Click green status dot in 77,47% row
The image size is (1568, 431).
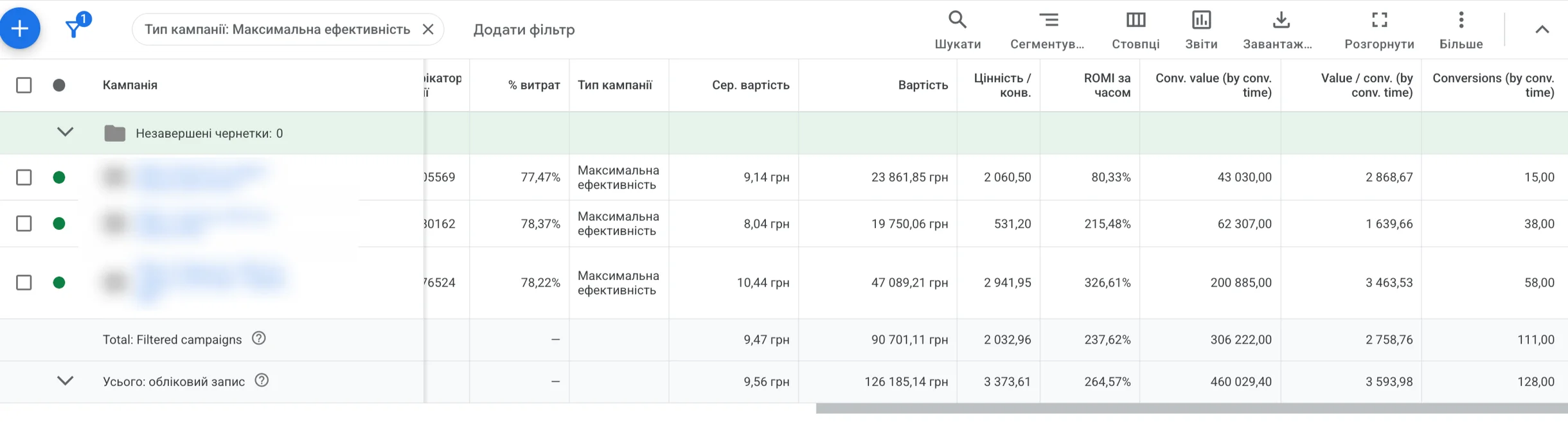59,177
